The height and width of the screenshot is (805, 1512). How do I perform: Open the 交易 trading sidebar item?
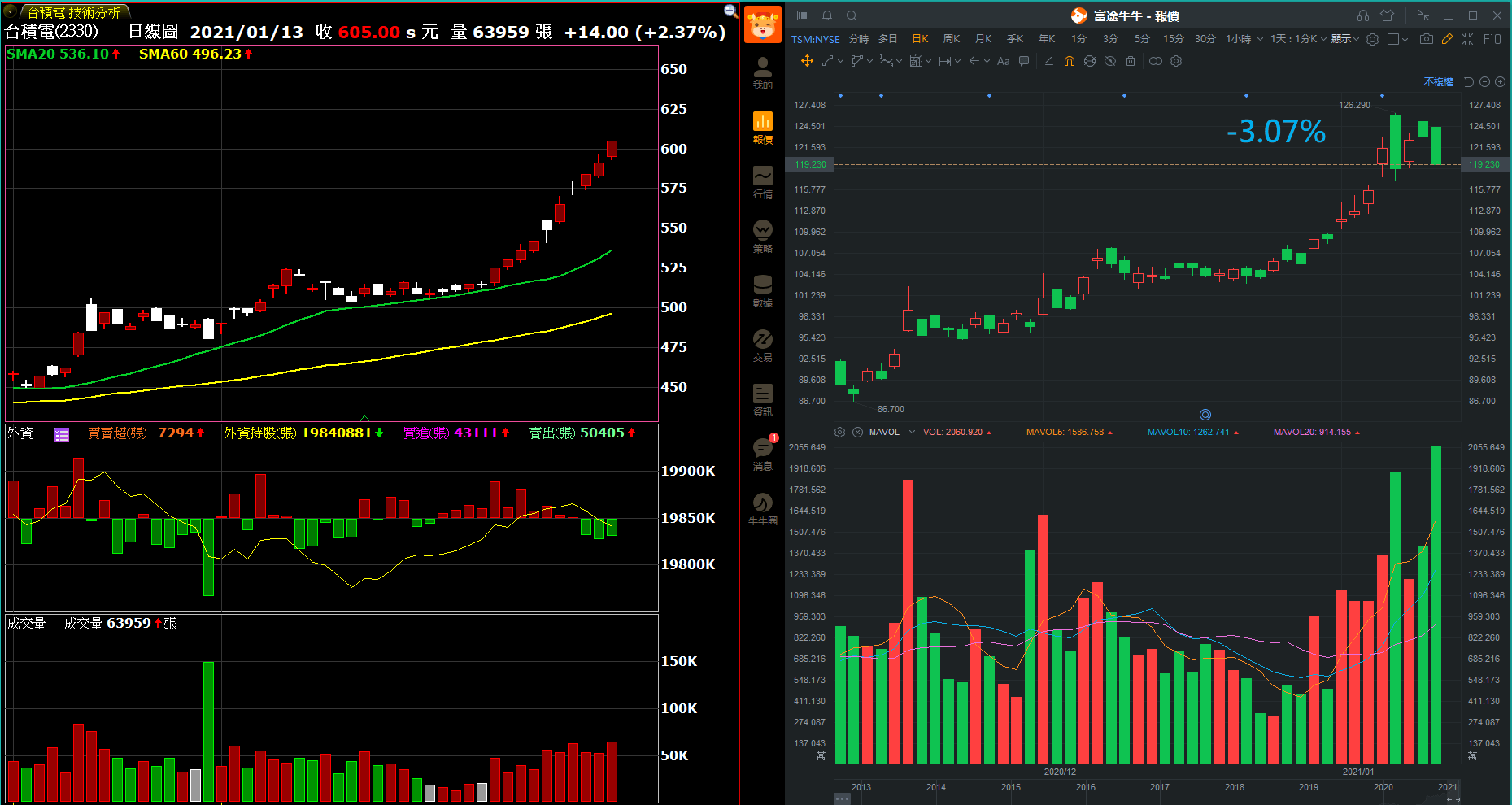pos(762,346)
